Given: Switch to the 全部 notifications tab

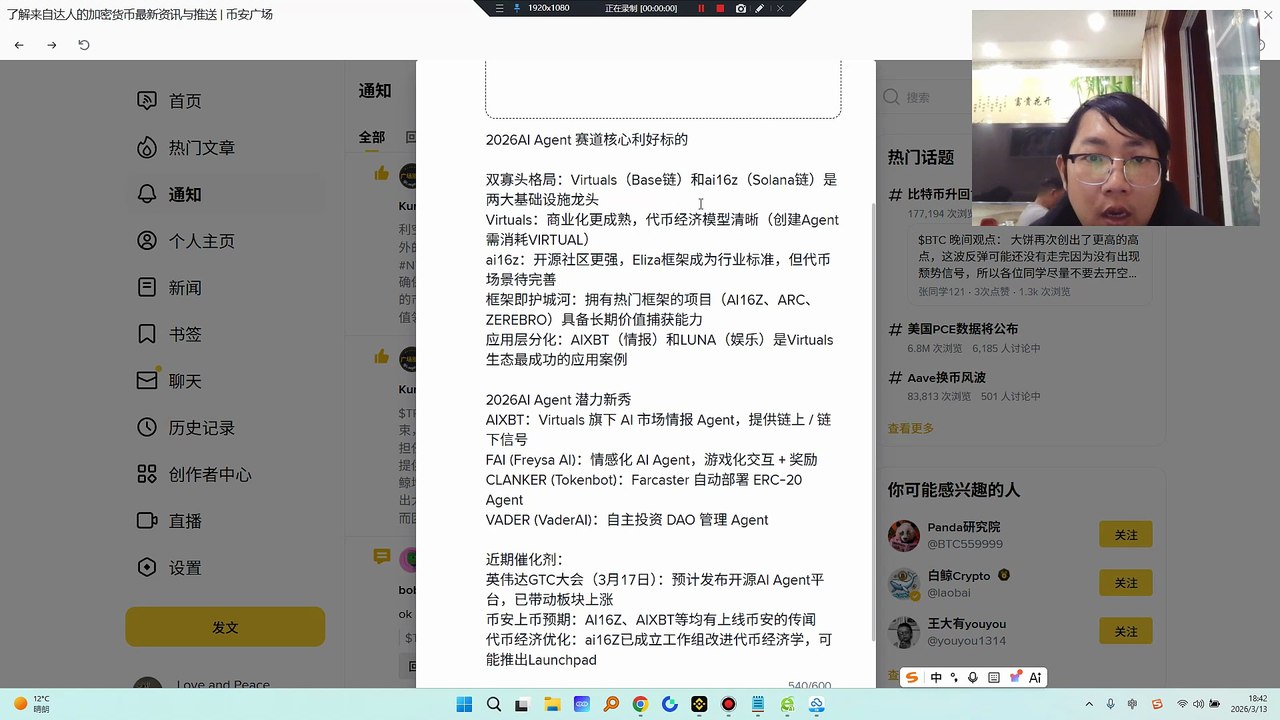Looking at the screenshot, I should point(372,137).
